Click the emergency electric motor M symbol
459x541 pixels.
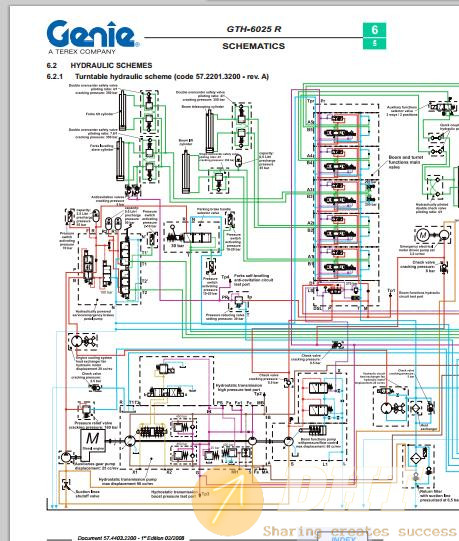(x=423, y=235)
